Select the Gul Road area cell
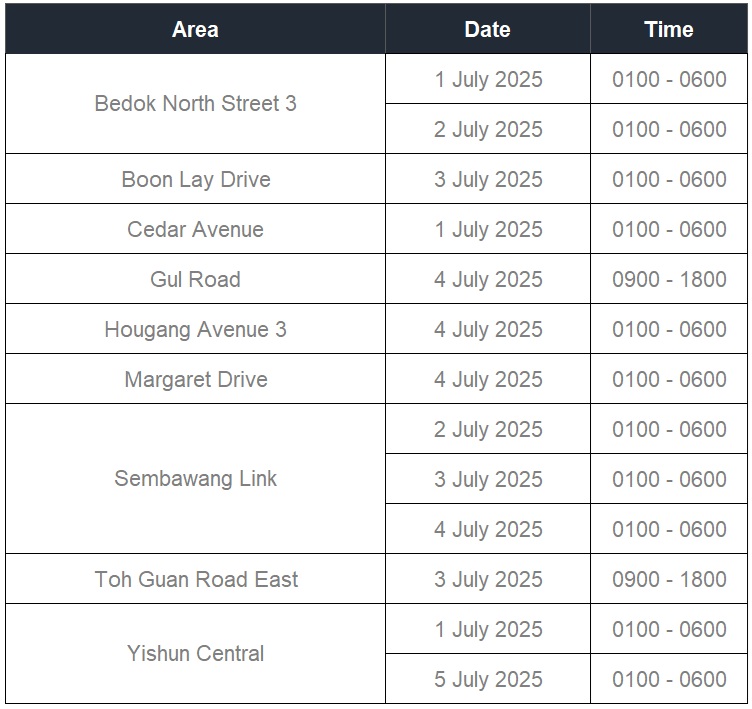 (195, 279)
